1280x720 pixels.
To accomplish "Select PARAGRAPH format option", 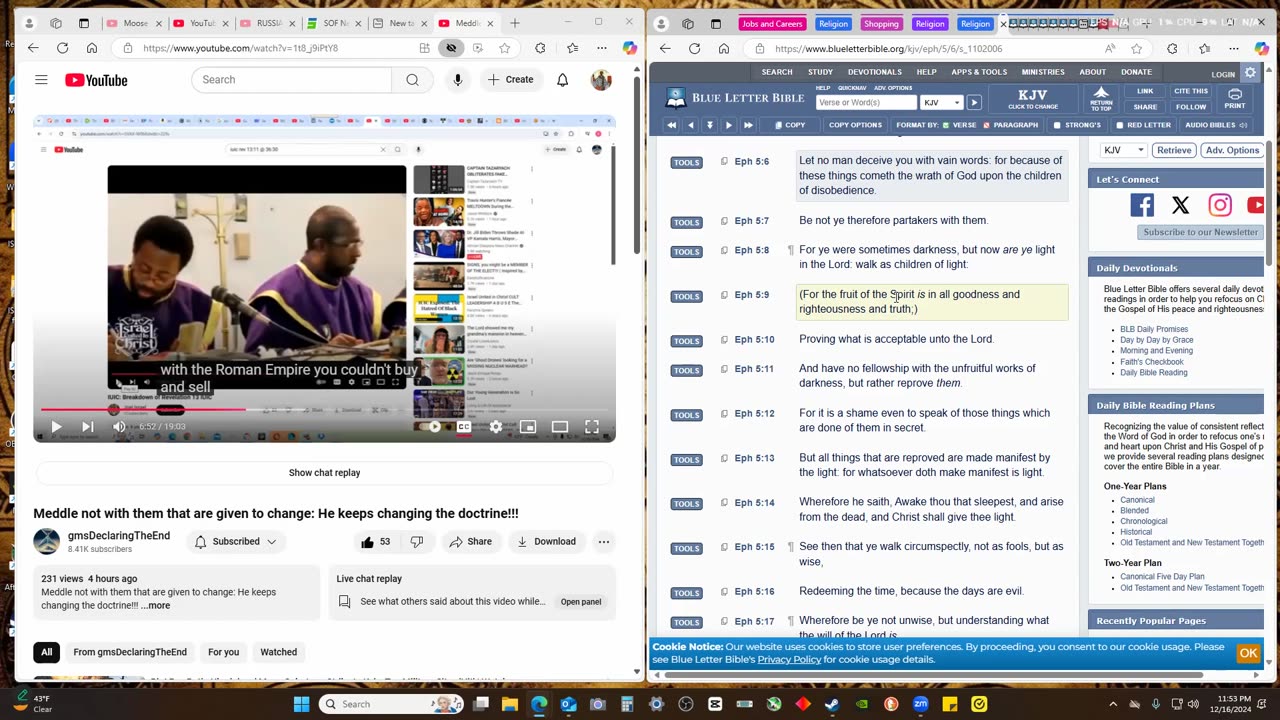I will click(x=1010, y=125).
